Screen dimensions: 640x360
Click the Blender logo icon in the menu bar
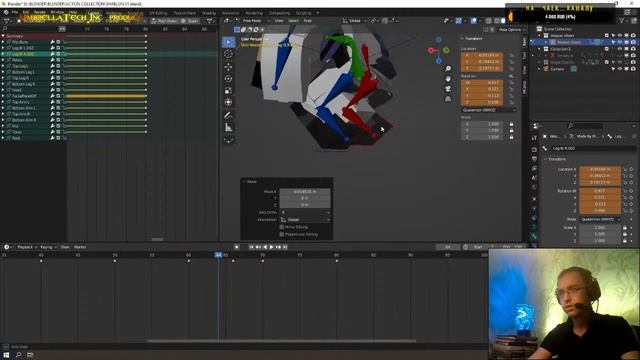6,12
